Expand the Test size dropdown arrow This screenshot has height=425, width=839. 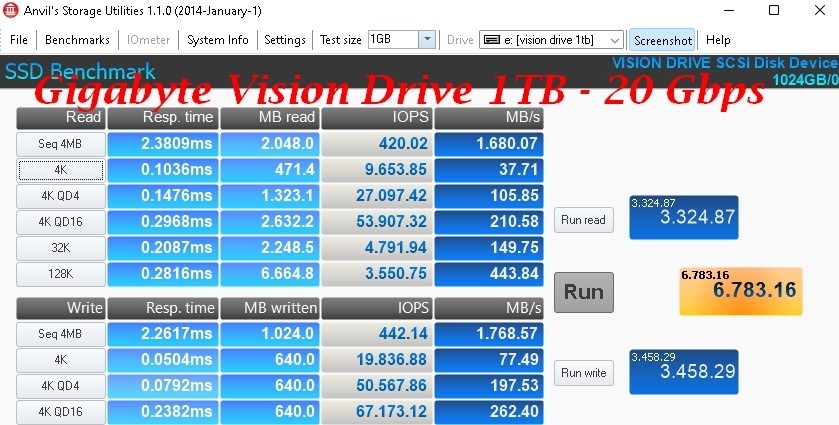click(x=427, y=40)
